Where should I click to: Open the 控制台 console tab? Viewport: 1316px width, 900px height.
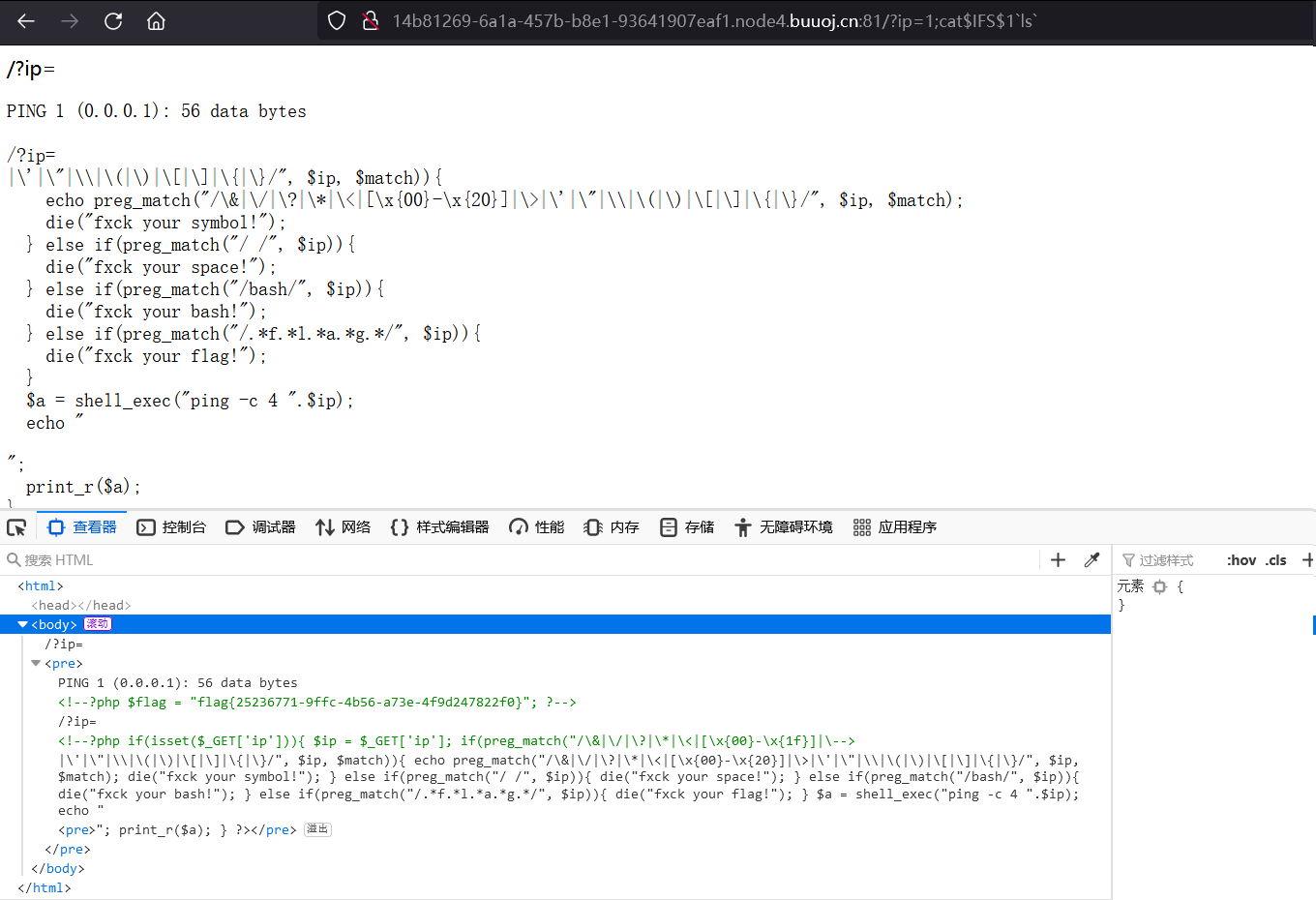pyautogui.click(x=171, y=527)
